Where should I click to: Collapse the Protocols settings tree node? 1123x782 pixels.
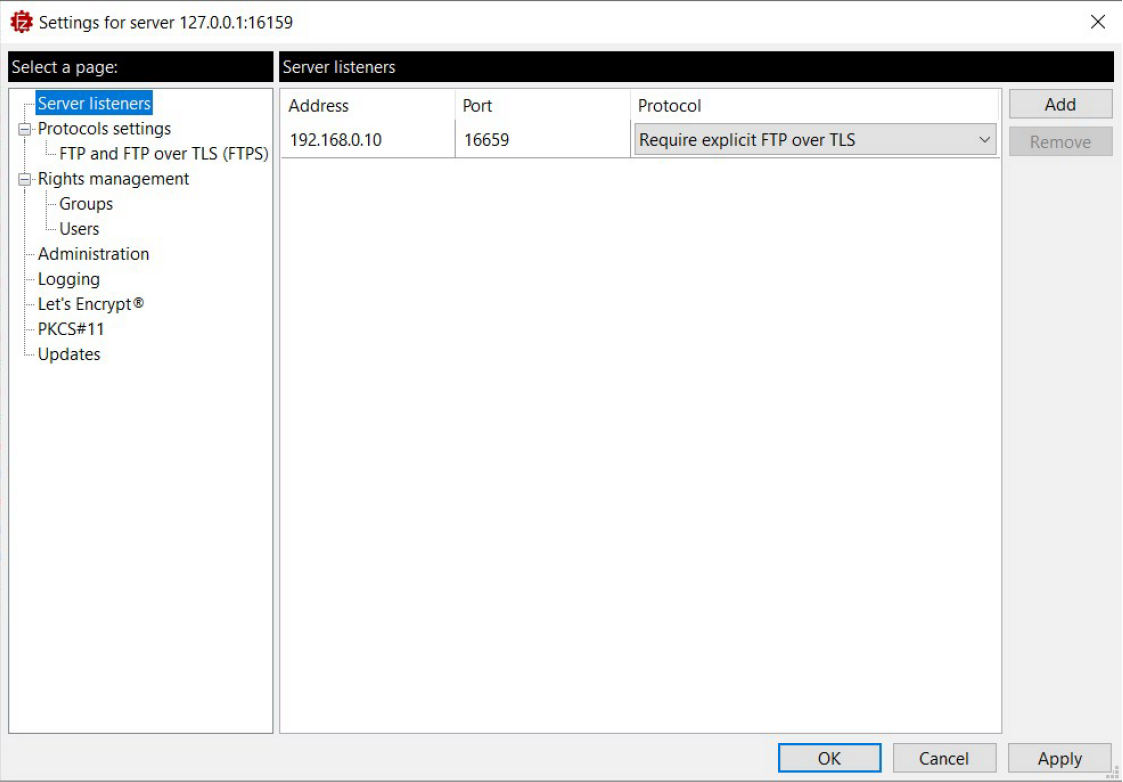(25, 129)
